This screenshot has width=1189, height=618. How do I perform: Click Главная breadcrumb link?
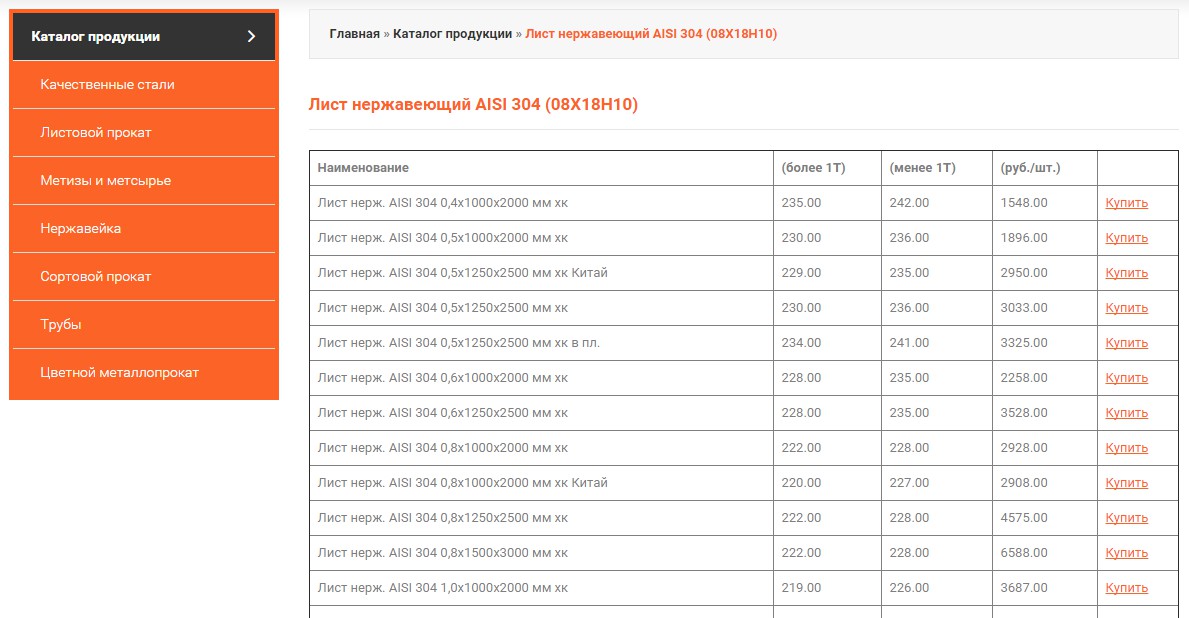tap(354, 34)
